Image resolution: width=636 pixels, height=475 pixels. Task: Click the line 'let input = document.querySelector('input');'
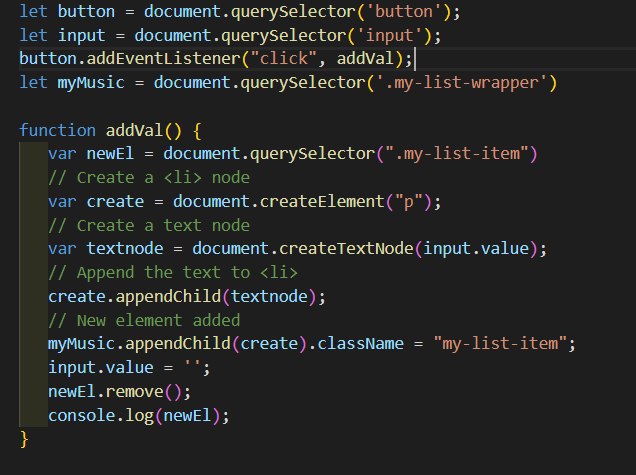tap(230, 36)
